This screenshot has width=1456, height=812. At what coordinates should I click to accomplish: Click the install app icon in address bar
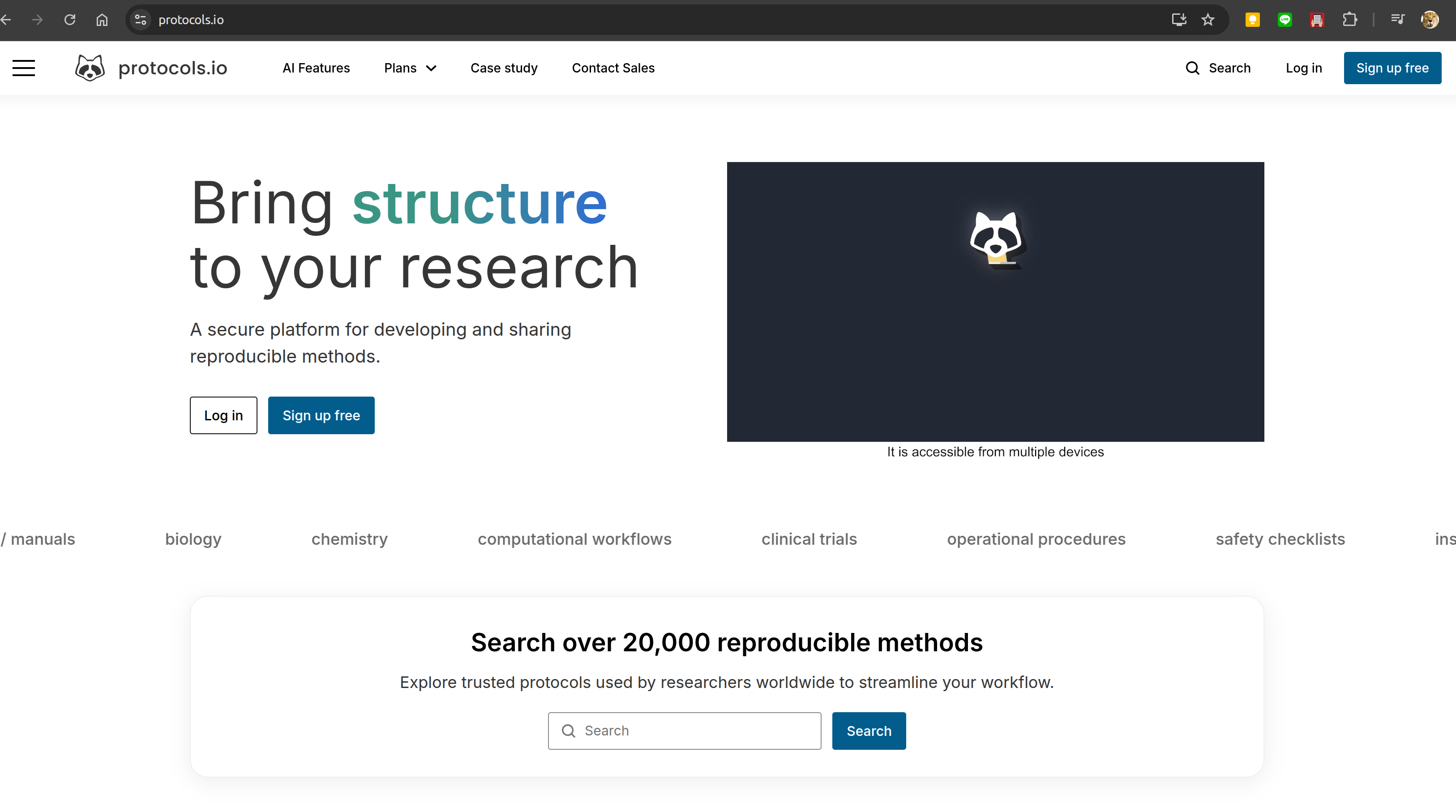[x=1178, y=20]
